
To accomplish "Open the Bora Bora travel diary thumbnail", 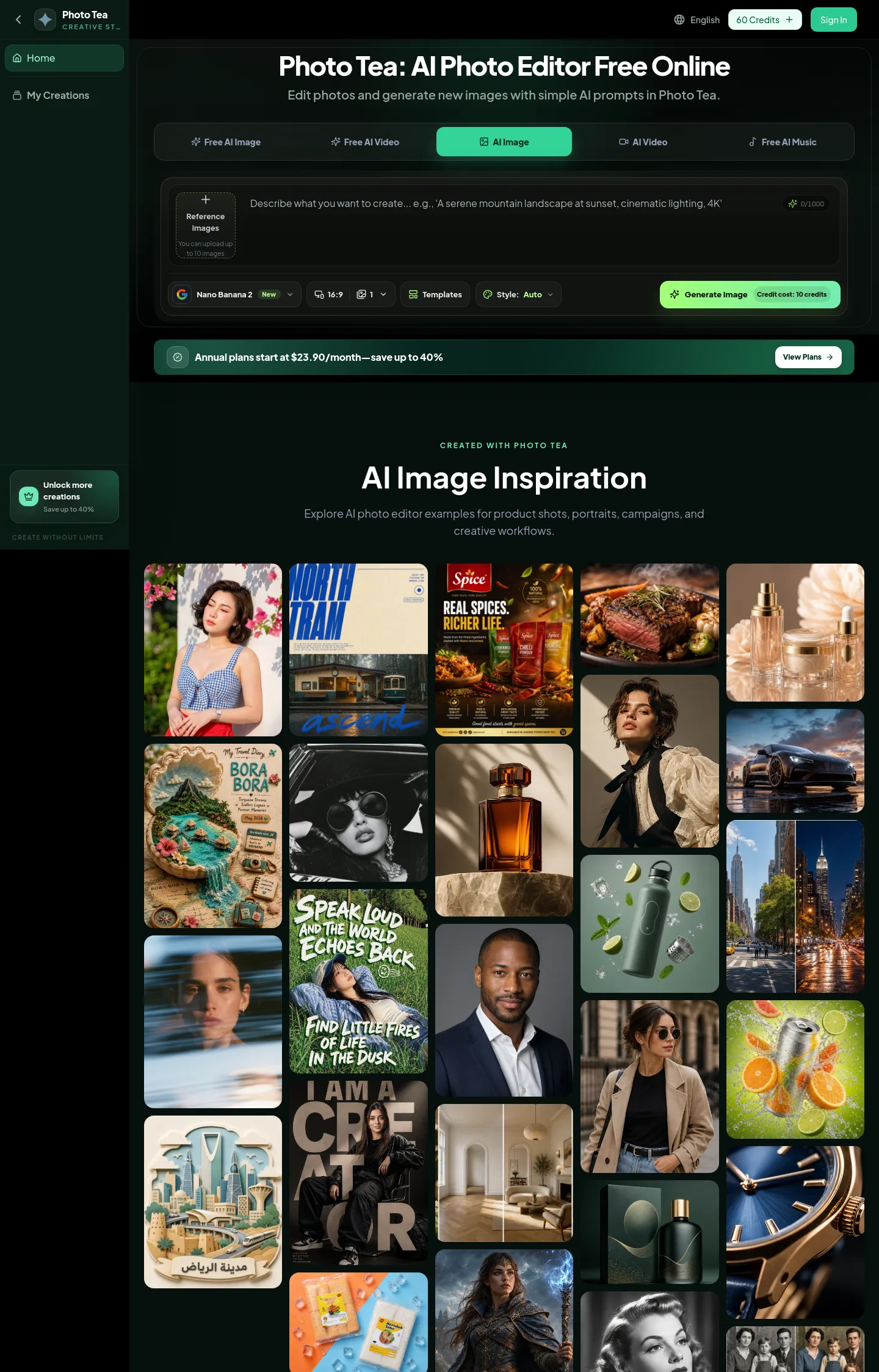I will [x=213, y=836].
